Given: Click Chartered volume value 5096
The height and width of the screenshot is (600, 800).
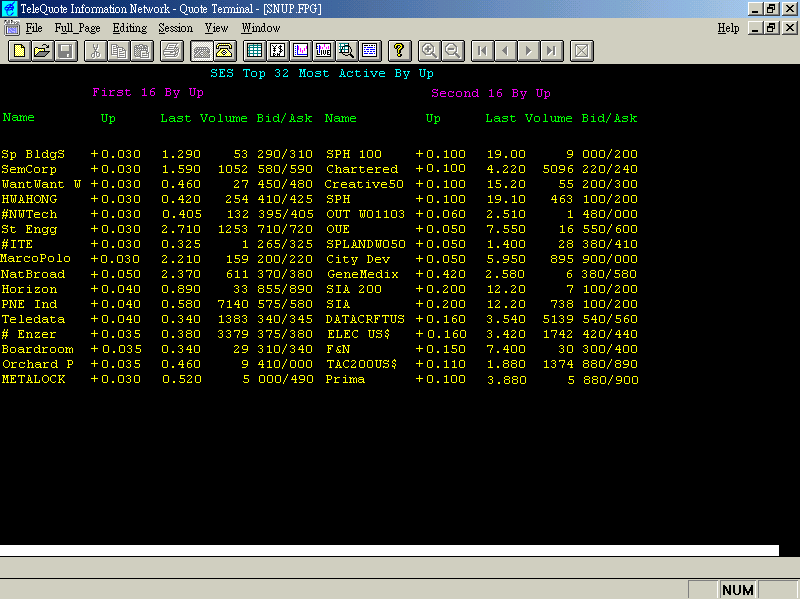Looking at the screenshot, I should (x=558, y=169).
